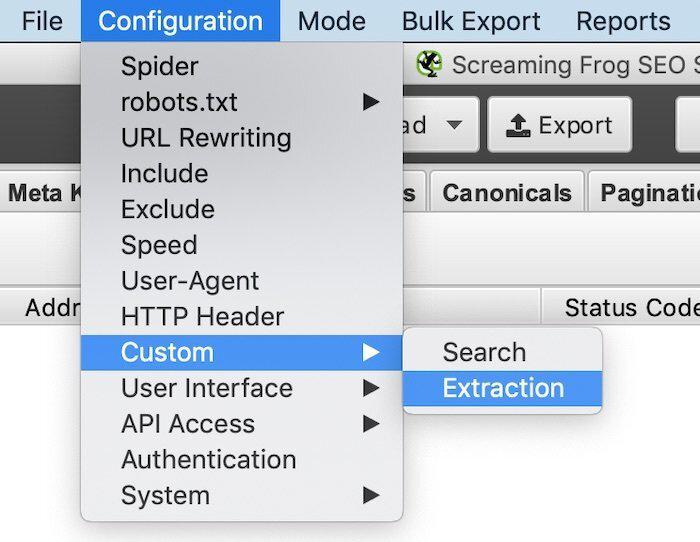Select the Exclude menu entry

click(x=168, y=210)
